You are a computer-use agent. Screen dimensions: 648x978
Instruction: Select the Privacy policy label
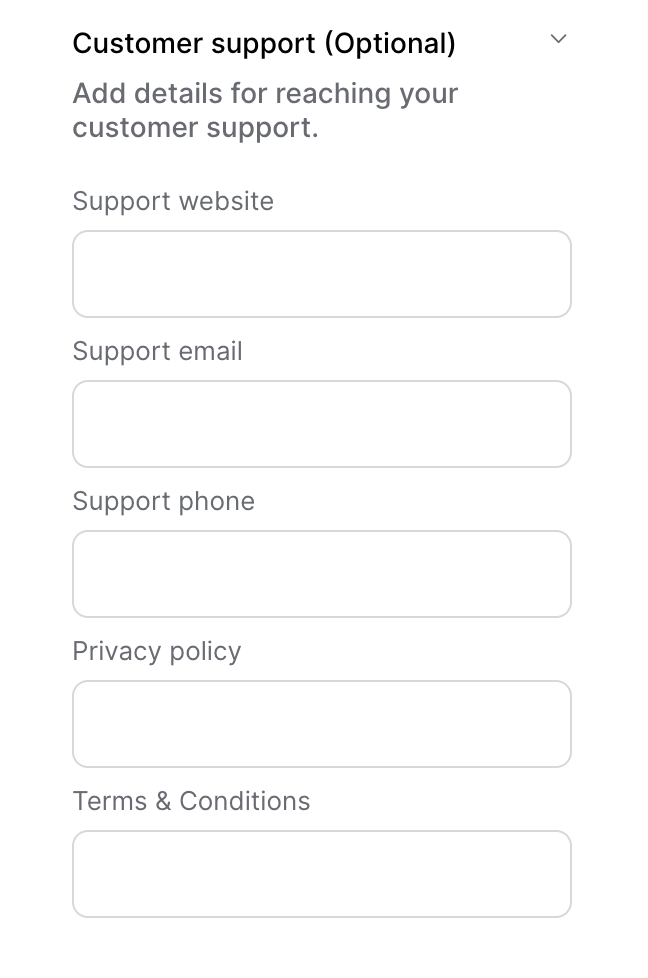pyautogui.click(x=156, y=651)
